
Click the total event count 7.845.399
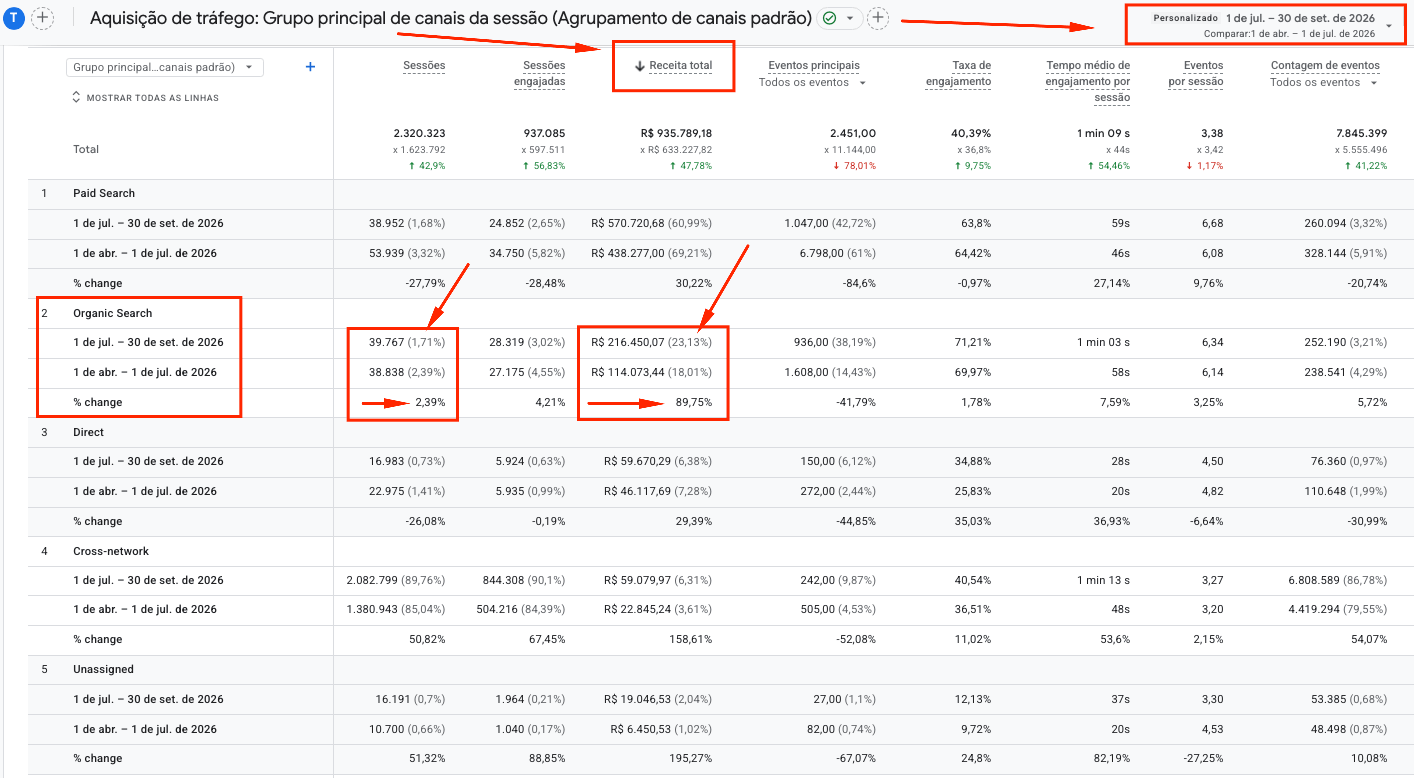tap(1361, 133)
